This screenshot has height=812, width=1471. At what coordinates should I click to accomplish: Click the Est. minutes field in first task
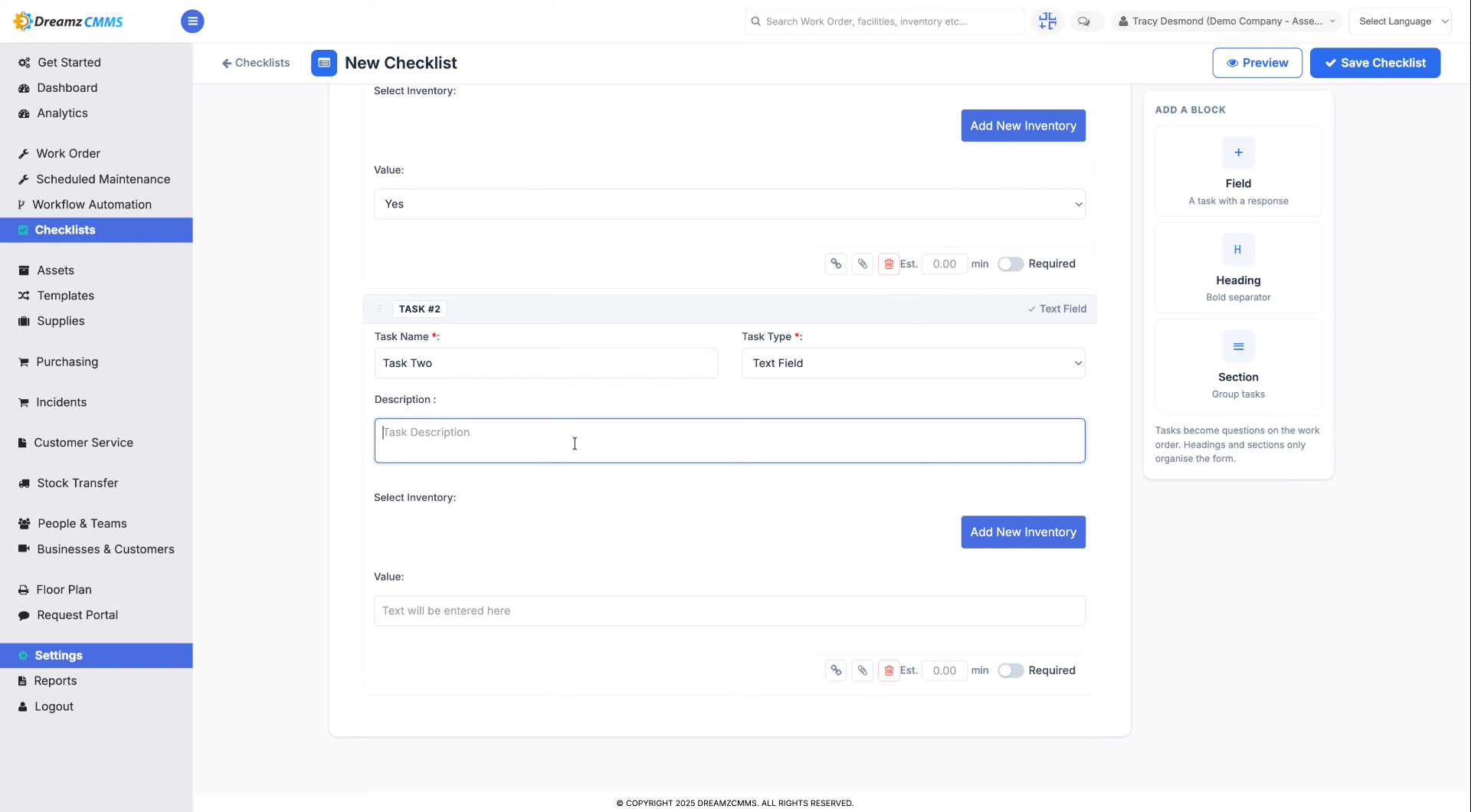tap(944, 264)
